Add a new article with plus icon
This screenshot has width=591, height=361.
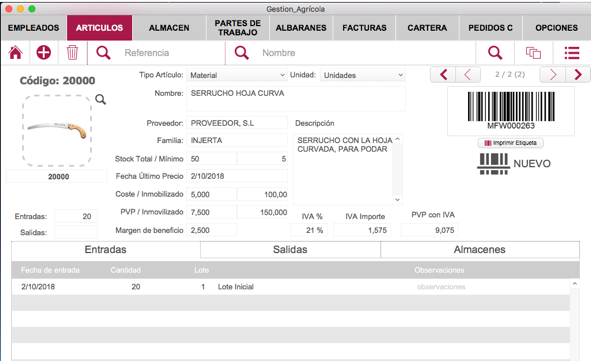(x=44, y=53)
